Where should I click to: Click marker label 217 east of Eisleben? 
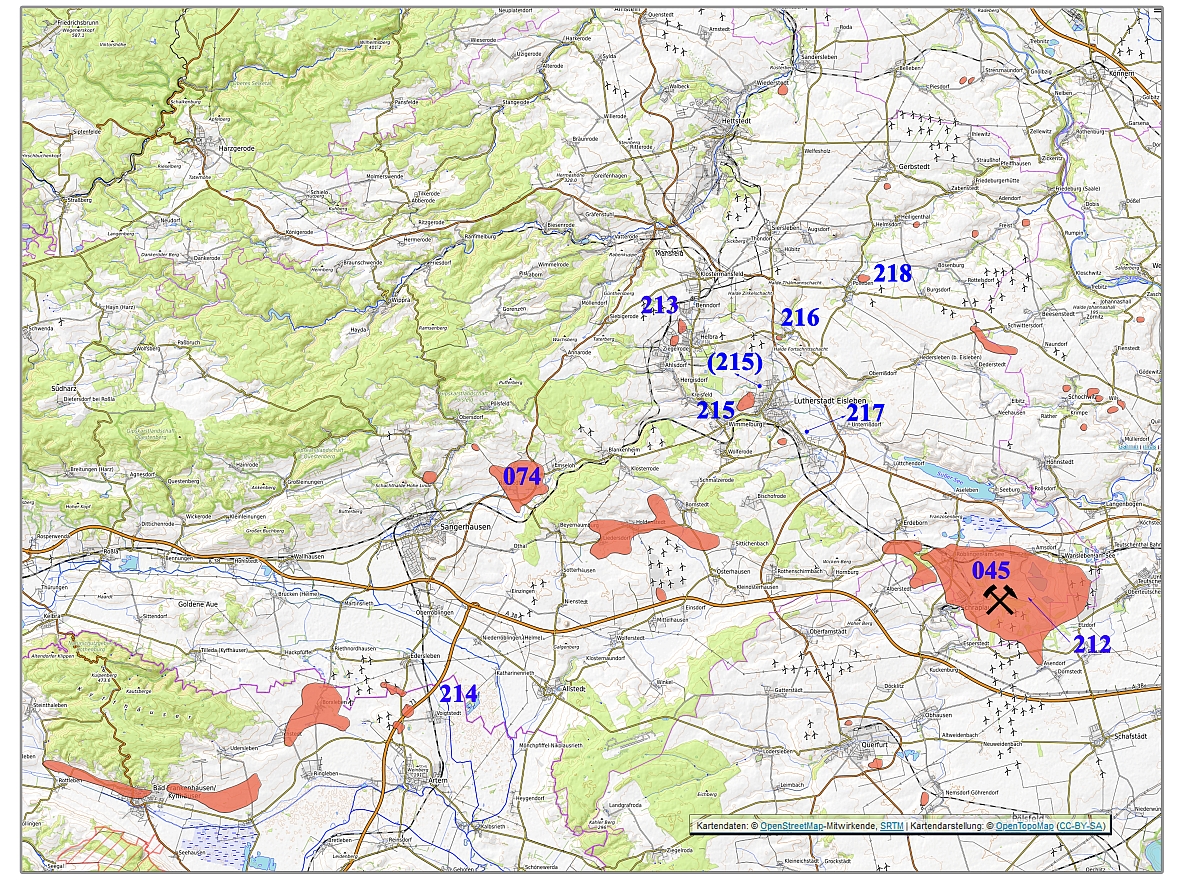[865, 412]
